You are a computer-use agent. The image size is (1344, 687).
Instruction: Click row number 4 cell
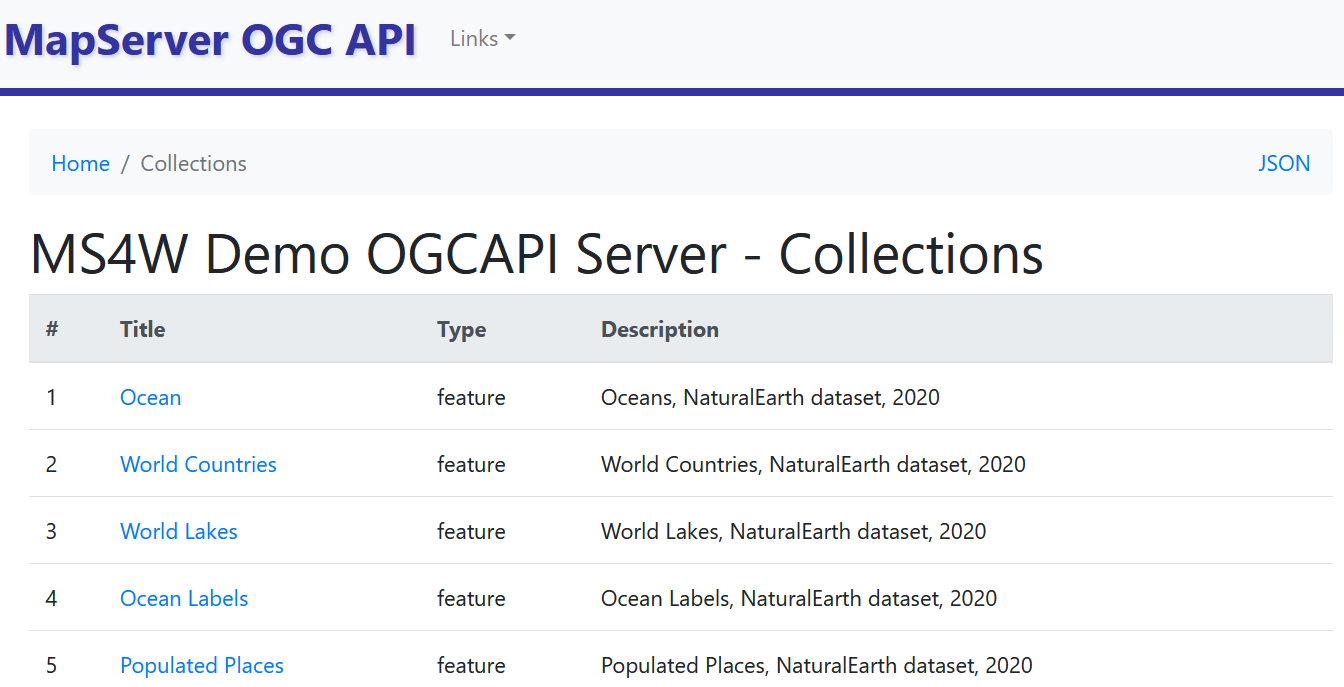[52, 599]
